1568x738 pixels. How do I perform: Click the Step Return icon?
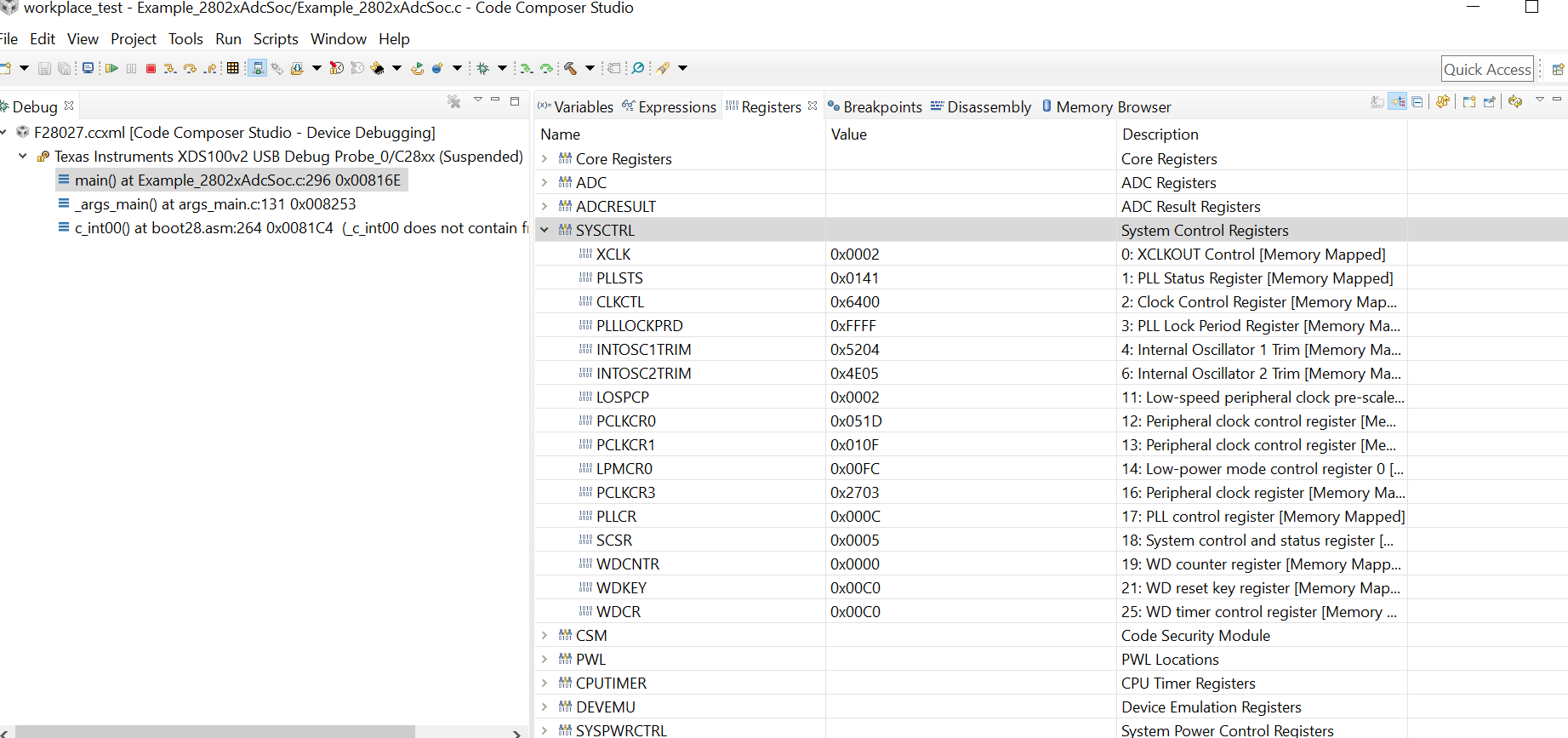(210, 68)
